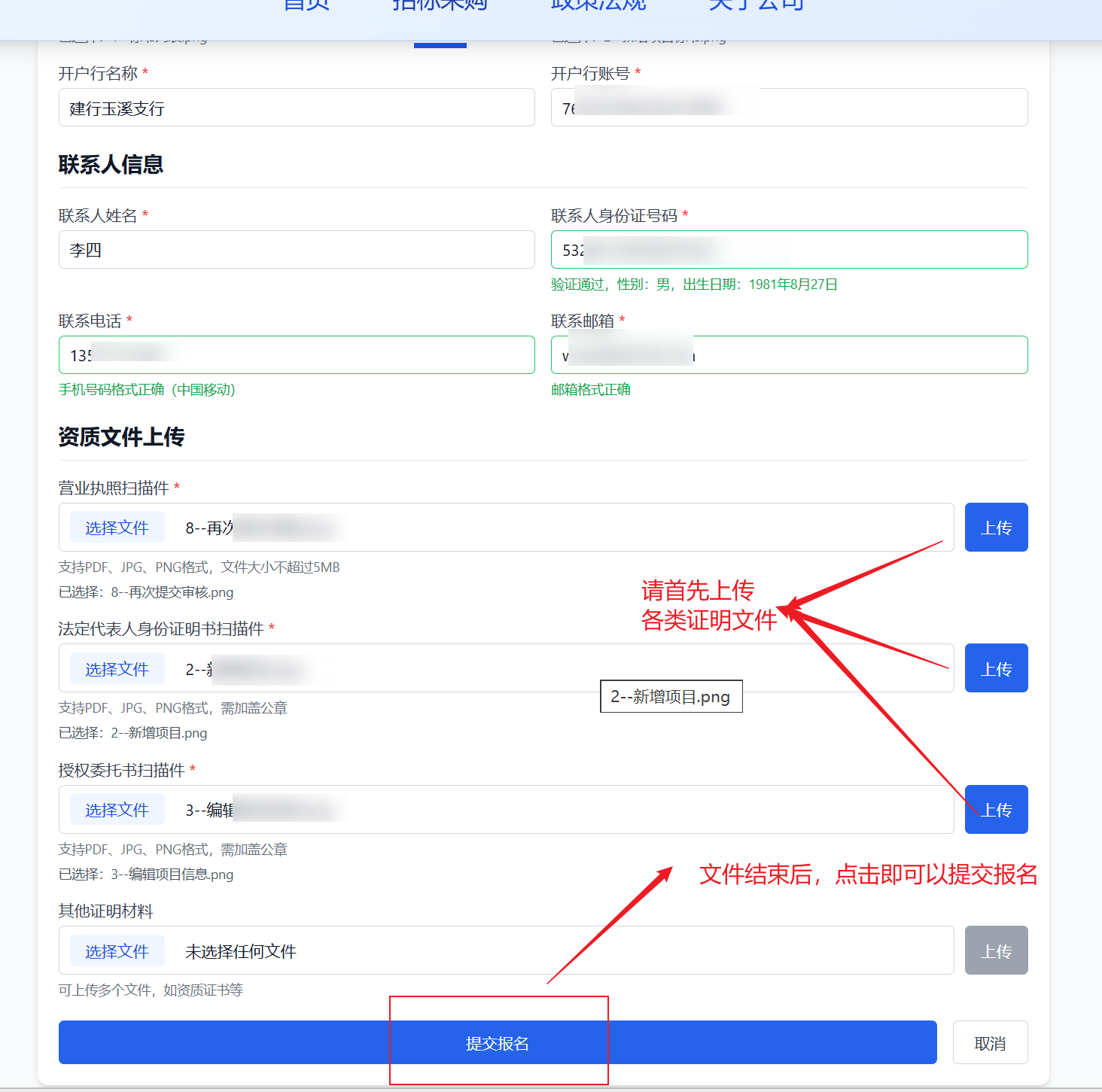Click the 开户行账号 input field

point(789,107)
